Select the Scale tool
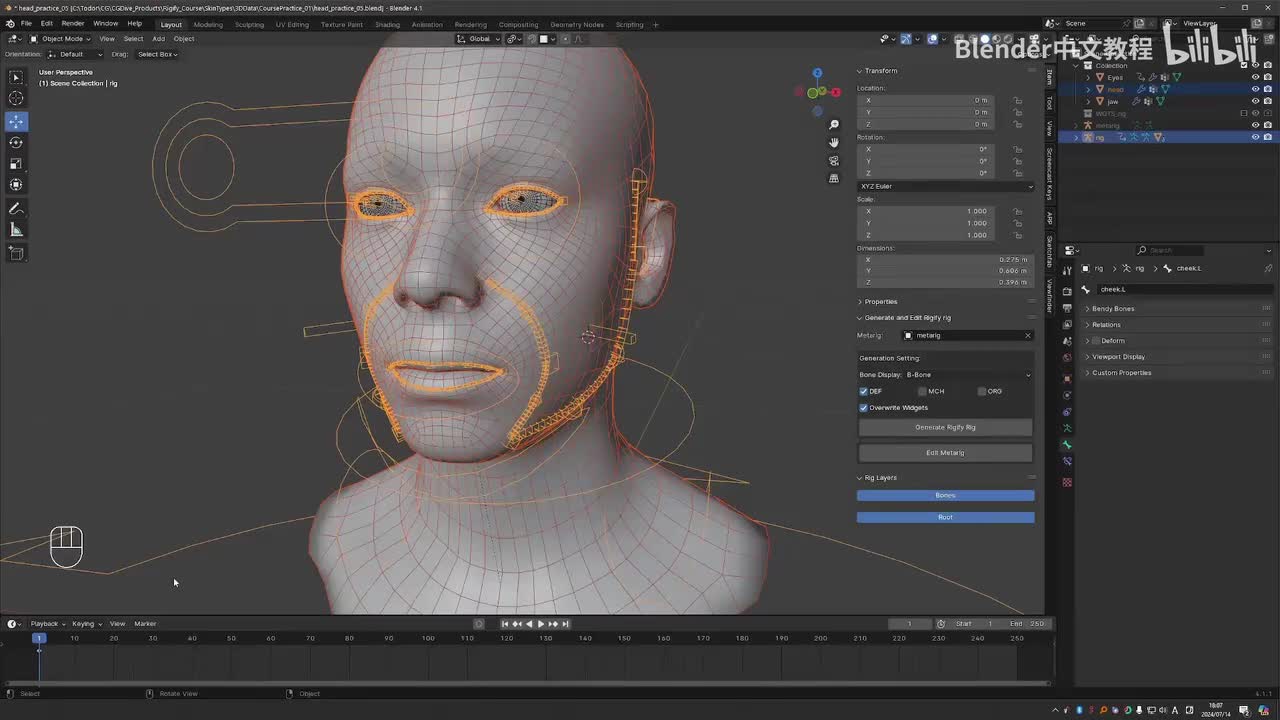 point(16,164)
